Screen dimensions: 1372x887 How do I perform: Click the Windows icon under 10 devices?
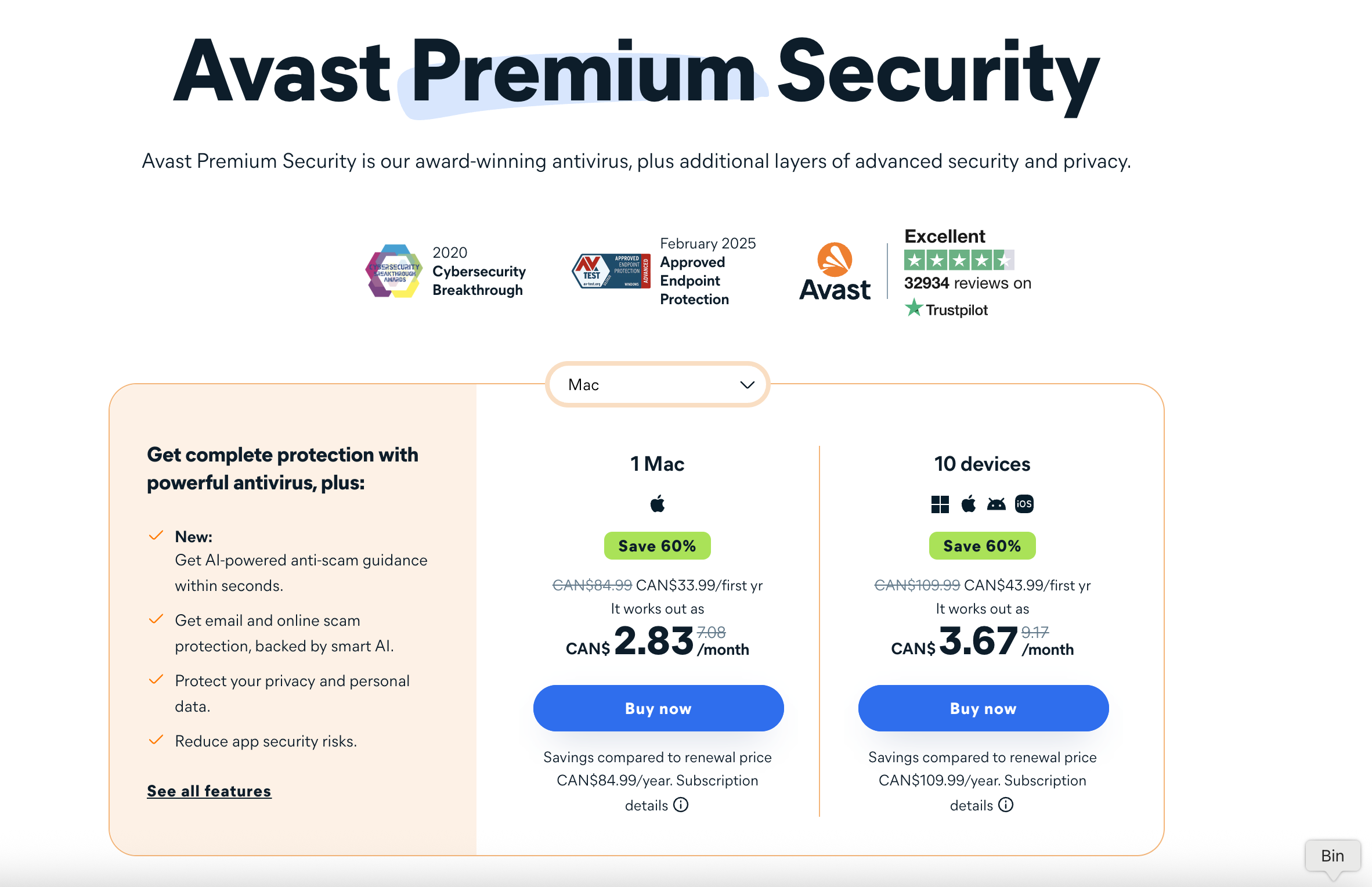point(940,504)
